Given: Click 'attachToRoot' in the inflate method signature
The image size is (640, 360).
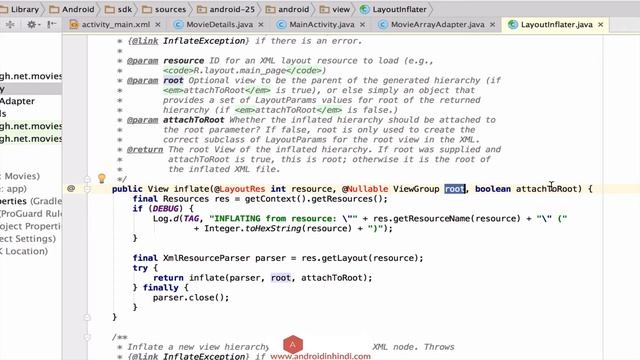Looking at the screenshot, I should [x=547, y=189].
